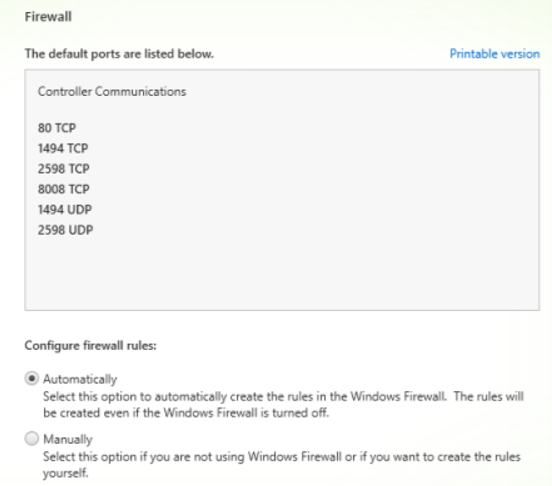Select the 80 TCP port entry
552x486 pixels.
[57, 128]
